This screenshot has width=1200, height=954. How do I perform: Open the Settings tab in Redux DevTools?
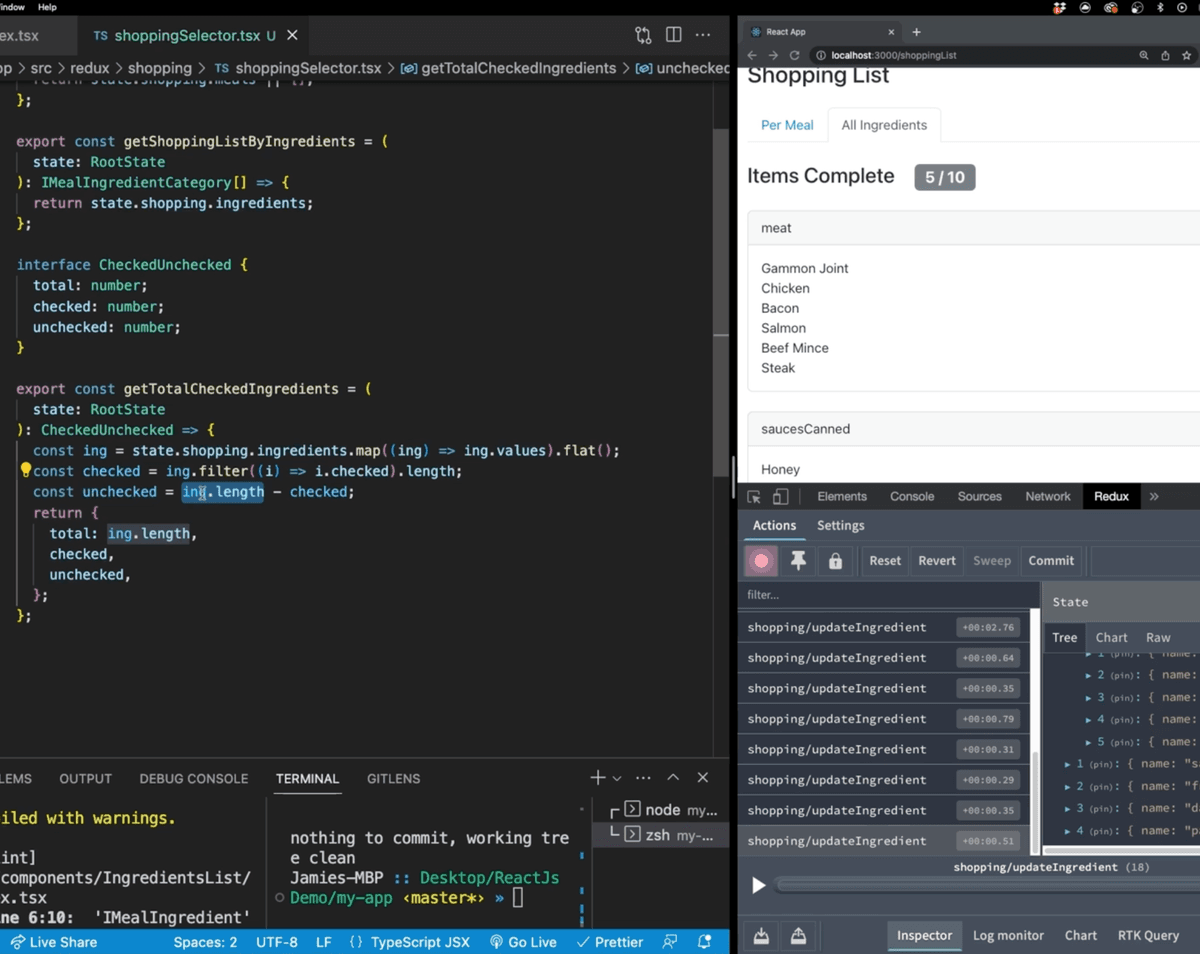click(x=840, y=525)
